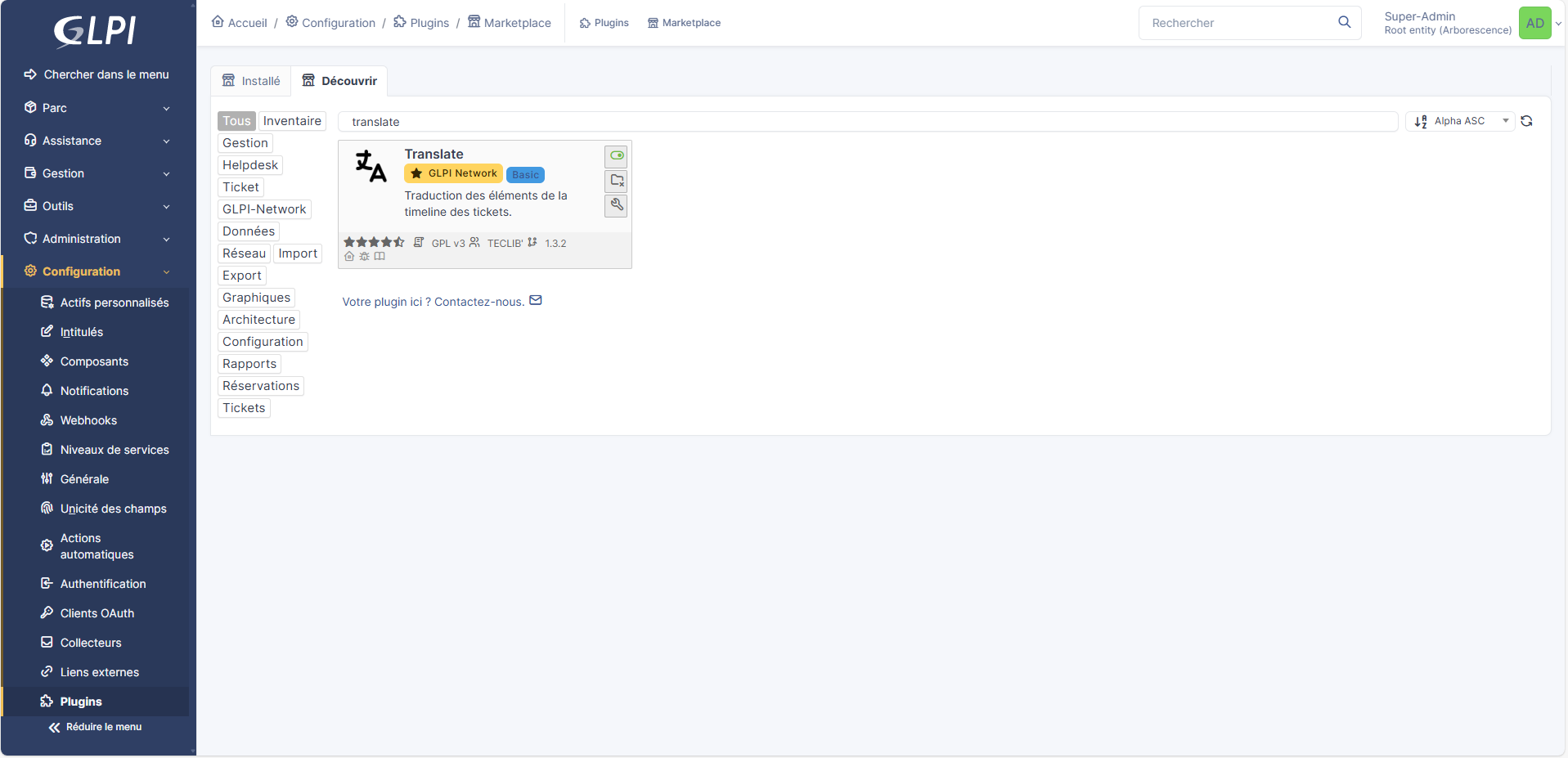Expand the Parc sidebar menu
The height and width of the screenshot is (758, 1568).
tap(97, 108)
